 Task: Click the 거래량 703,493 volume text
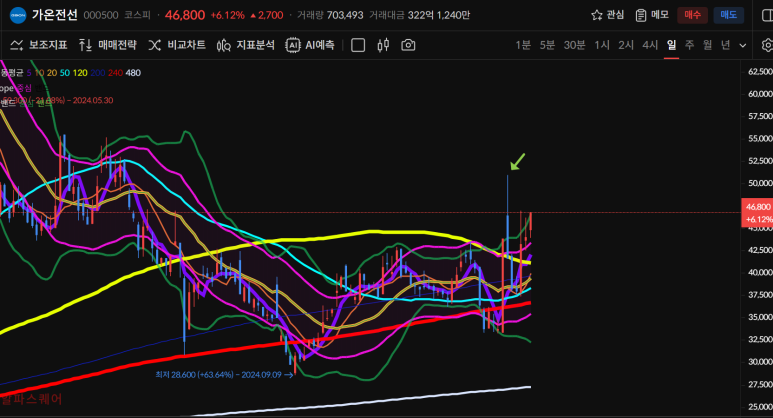pos(330,15)
